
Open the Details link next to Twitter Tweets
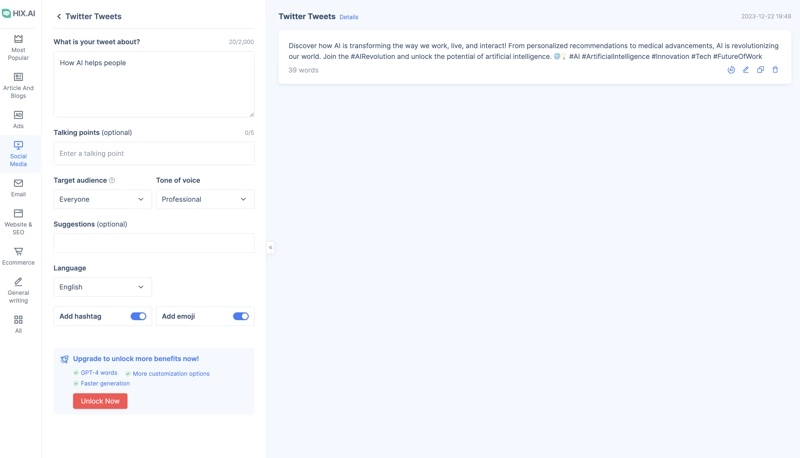[x=349, y=17]
